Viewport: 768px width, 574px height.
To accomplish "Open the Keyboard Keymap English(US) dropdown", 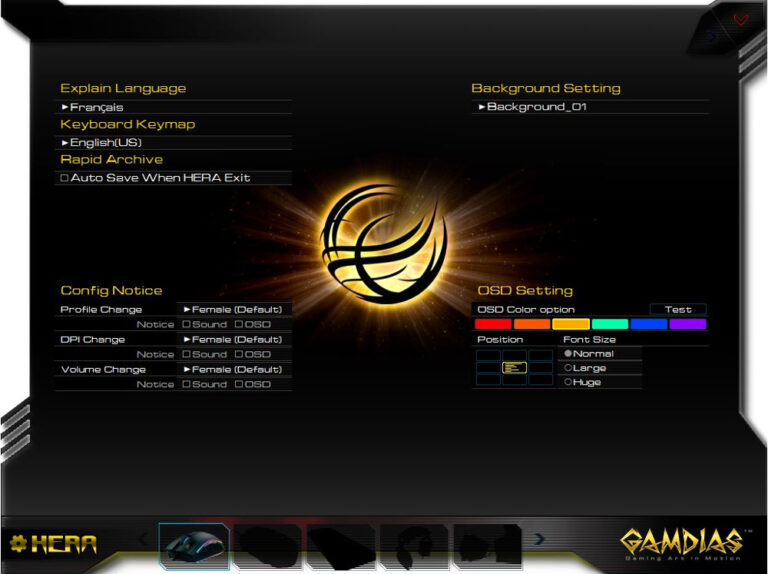I will coord(175,143).
